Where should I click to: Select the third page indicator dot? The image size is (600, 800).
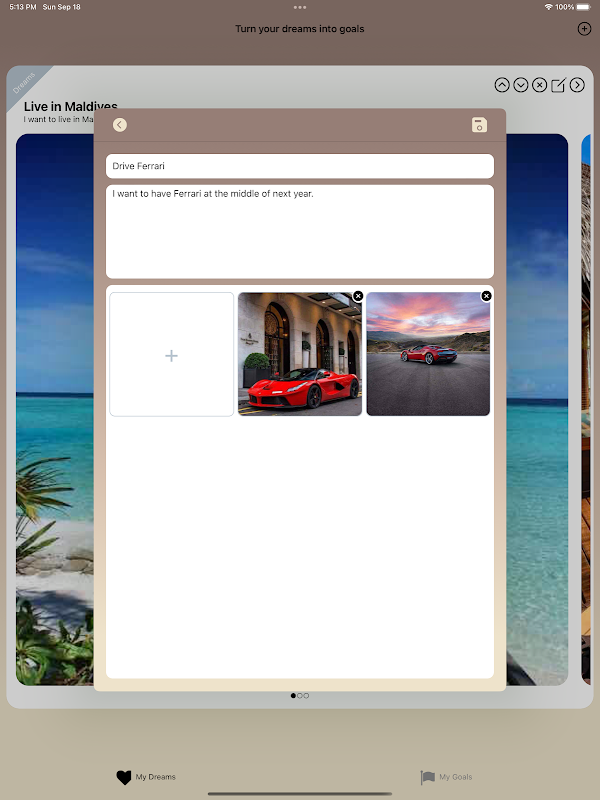pyautogui.click(x=306, y=695)
